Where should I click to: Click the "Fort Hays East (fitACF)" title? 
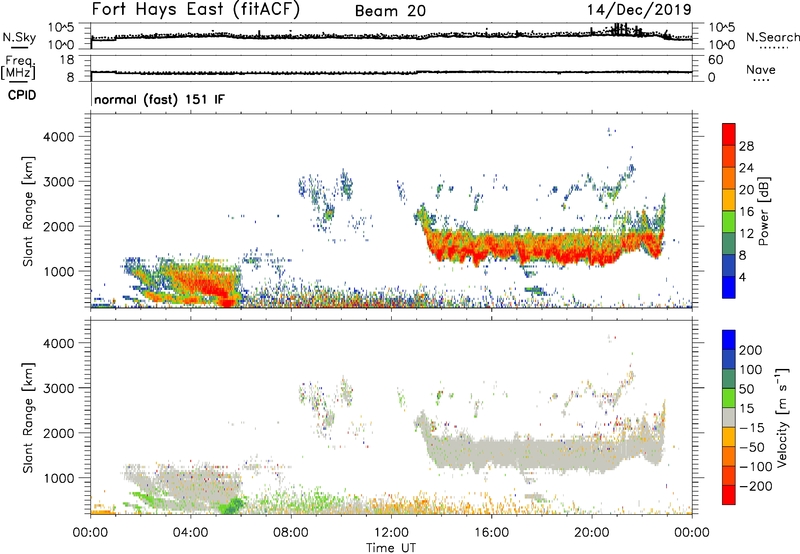tap(196, 10)
